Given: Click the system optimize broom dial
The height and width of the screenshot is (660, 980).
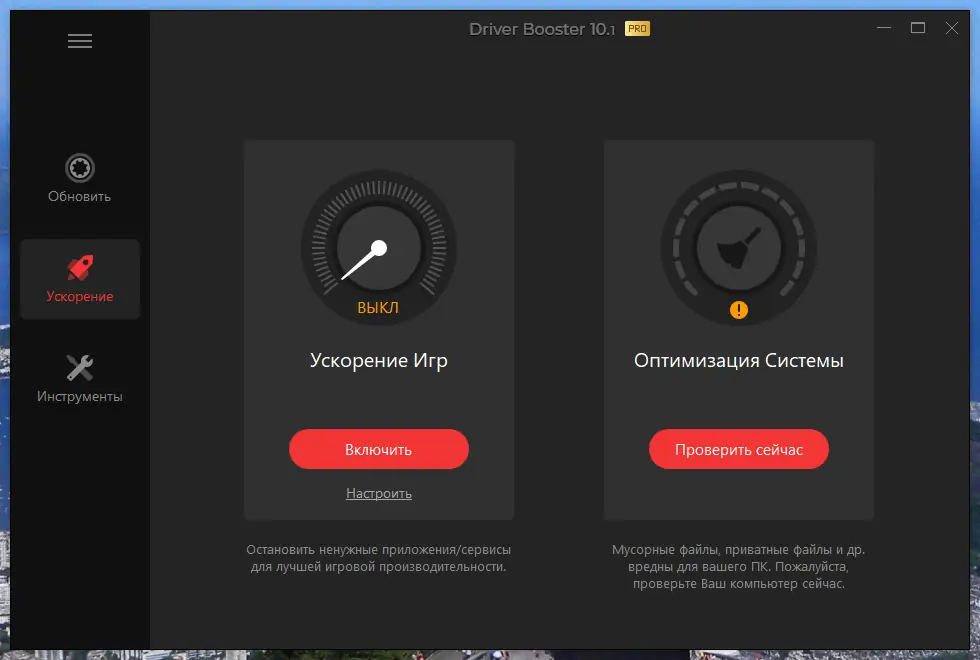Looking at the screenshot, I should [739, 248].
